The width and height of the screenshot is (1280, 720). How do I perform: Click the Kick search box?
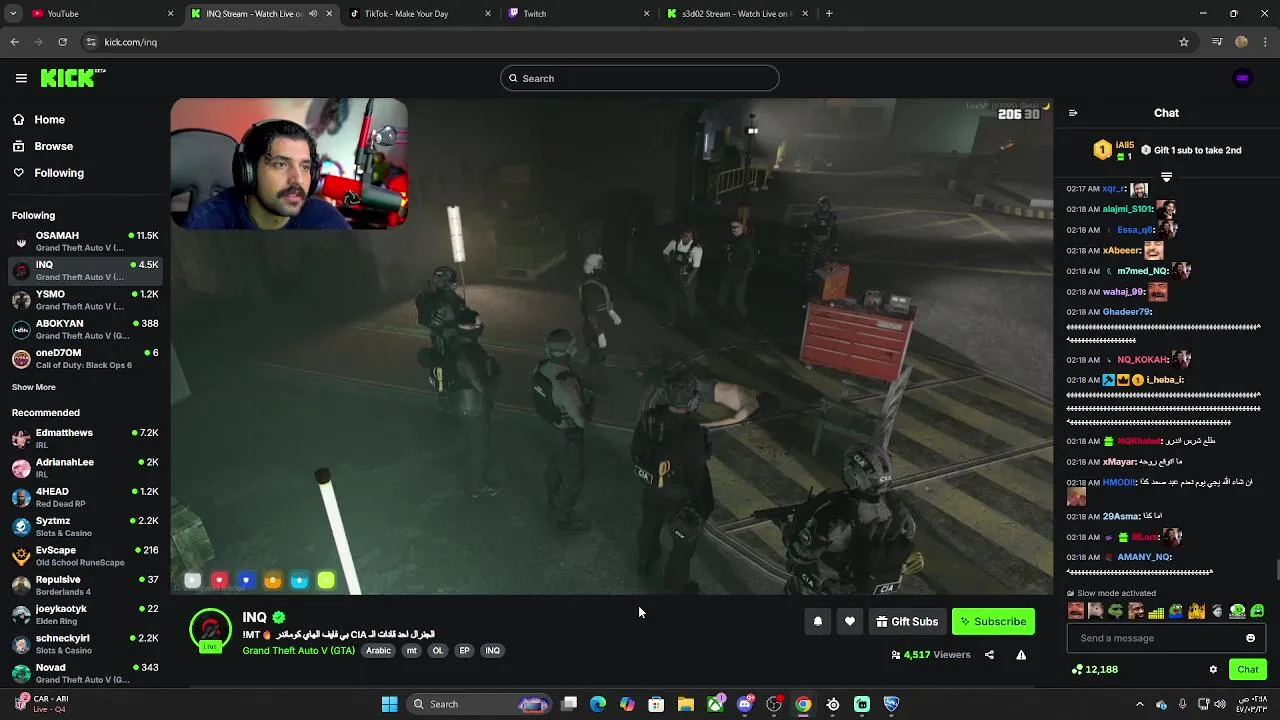pyautogui.click(x=640, y=78)
